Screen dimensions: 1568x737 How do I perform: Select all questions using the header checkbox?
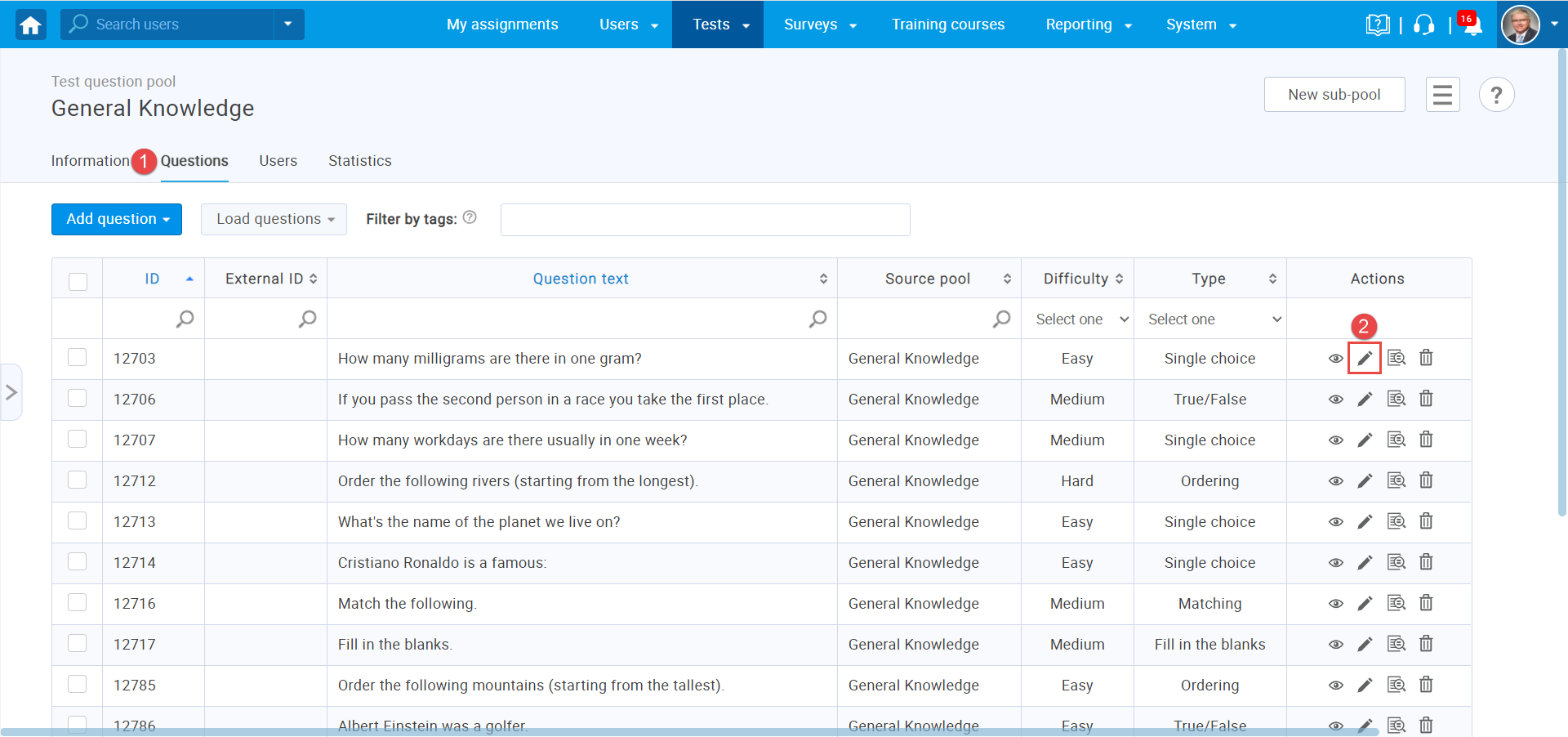pos(77,281)
